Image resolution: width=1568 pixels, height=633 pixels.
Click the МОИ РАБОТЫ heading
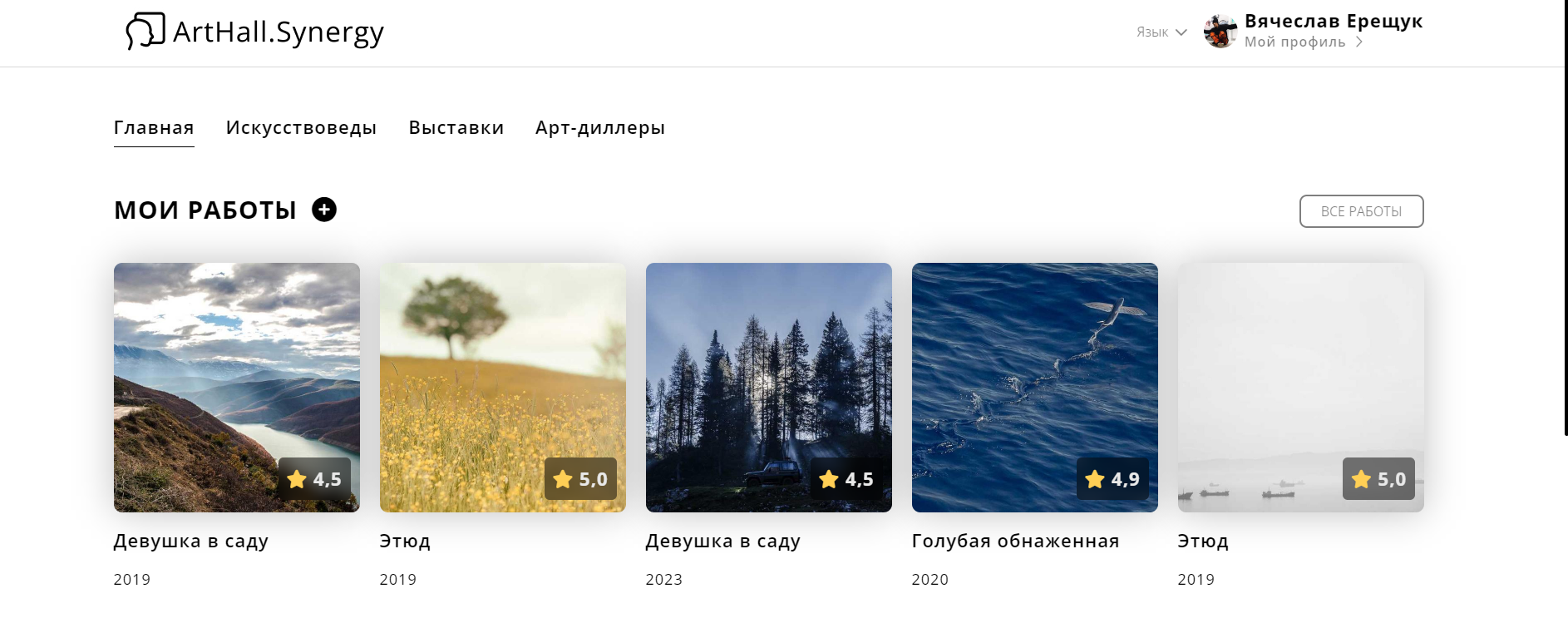(x=205, y=210)
